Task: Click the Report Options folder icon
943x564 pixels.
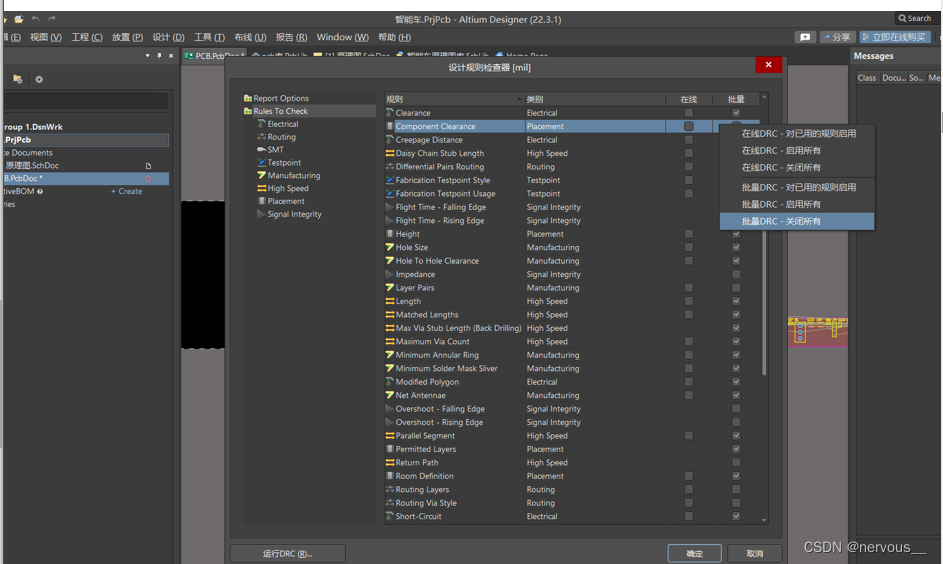Action: coord(248,98)
